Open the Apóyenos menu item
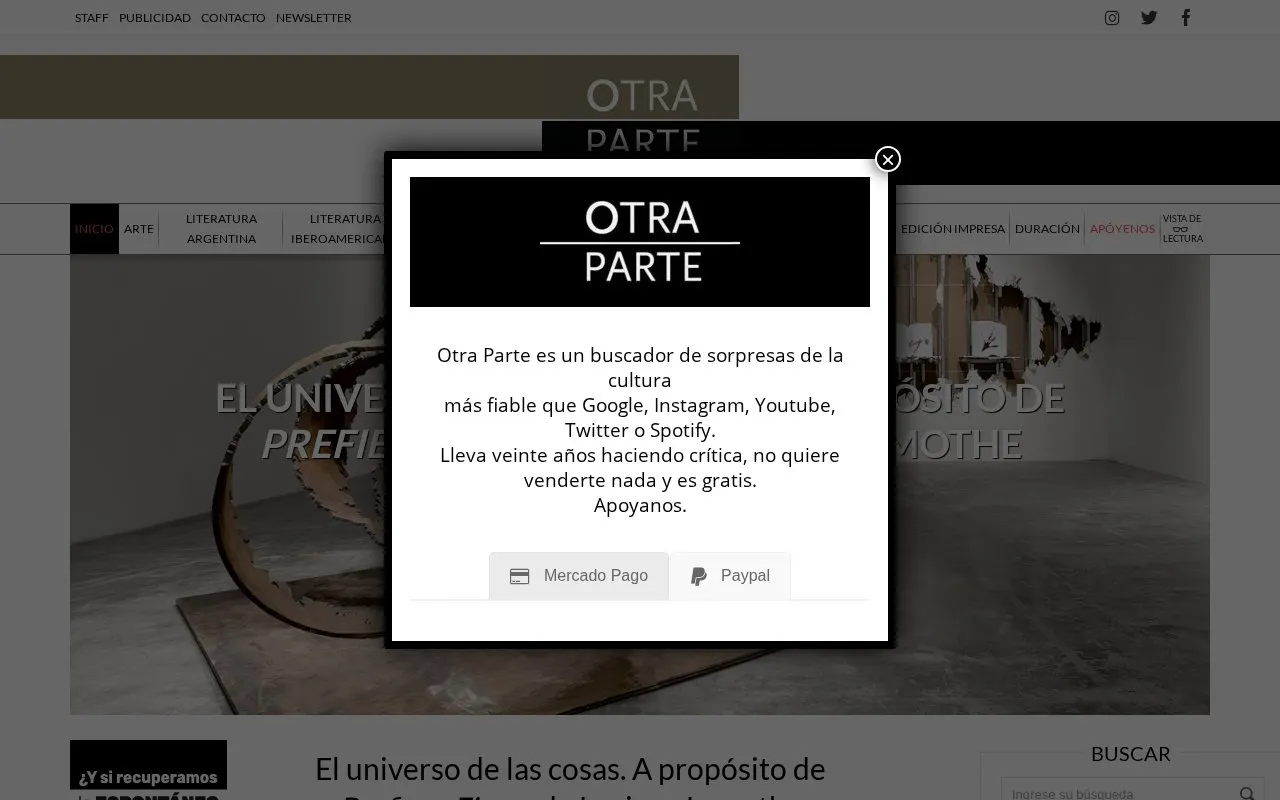This screenshot has height=800, width=1280. coord(1122,229)
